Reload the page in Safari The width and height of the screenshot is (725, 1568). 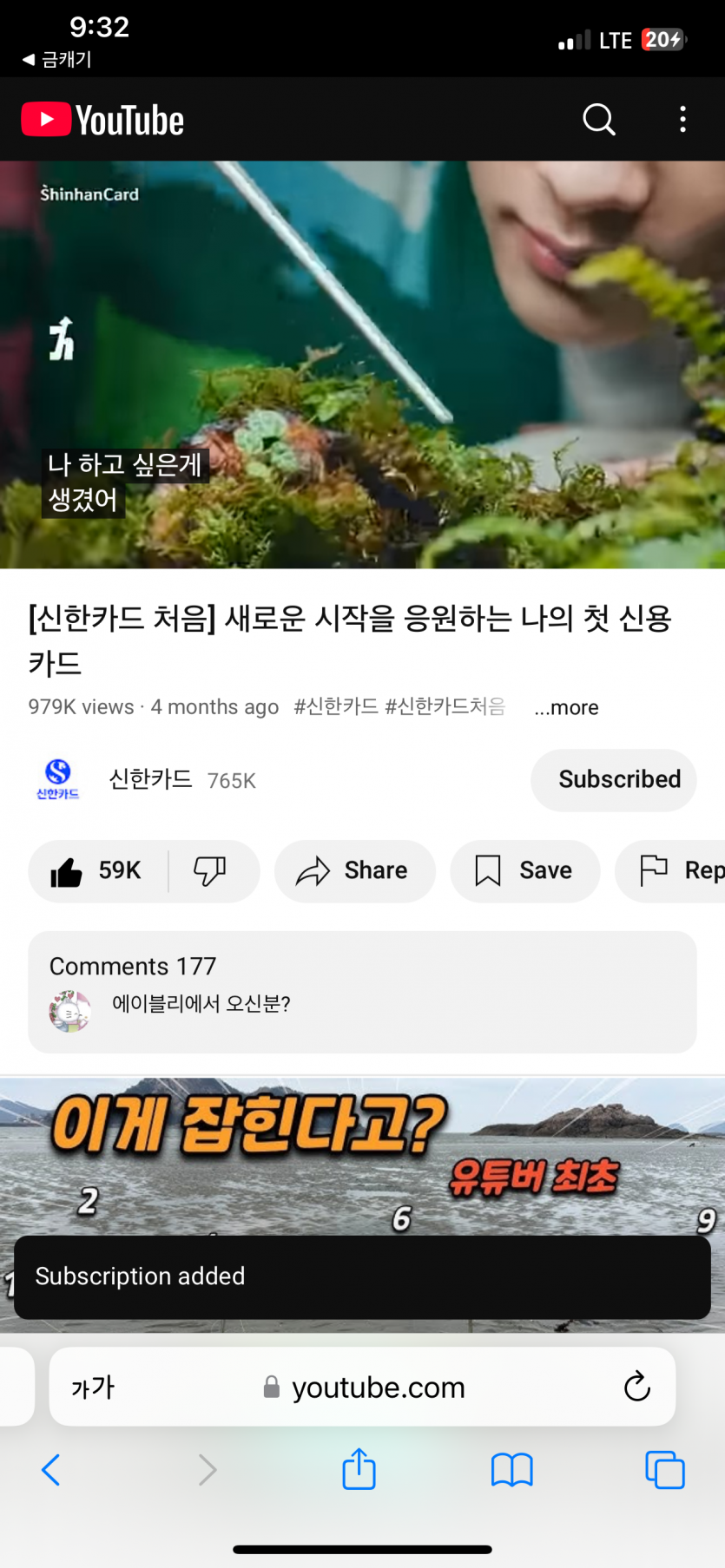637,1386
